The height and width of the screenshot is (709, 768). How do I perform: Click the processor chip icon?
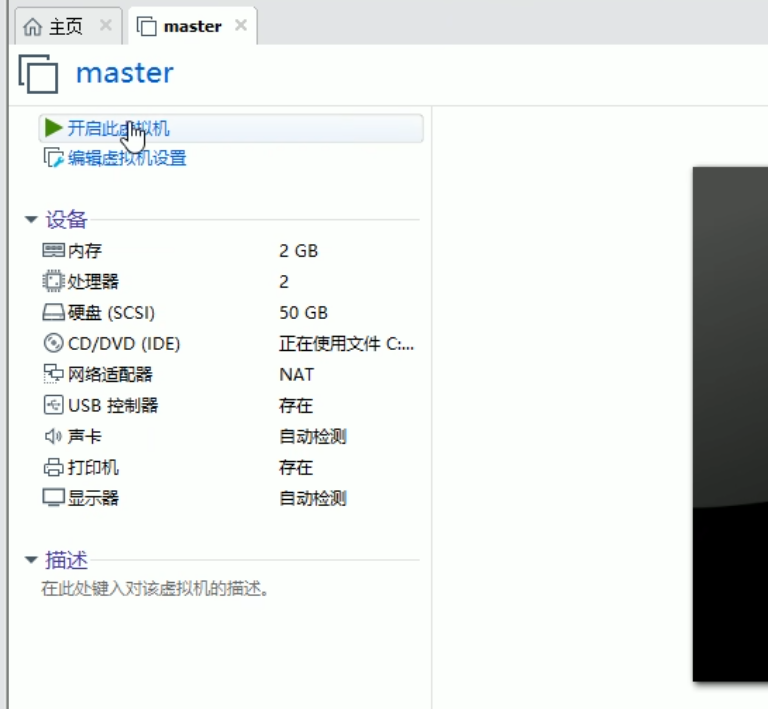[x=53, y=282]
